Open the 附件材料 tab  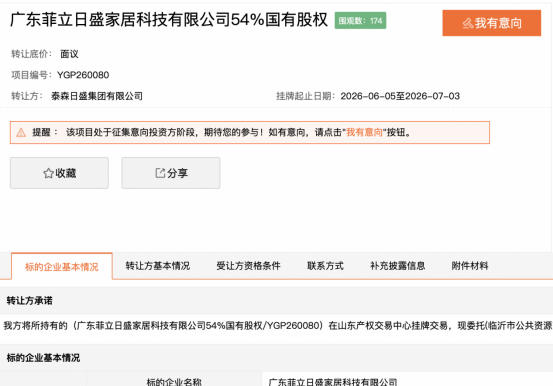click(x=470, y=266)
